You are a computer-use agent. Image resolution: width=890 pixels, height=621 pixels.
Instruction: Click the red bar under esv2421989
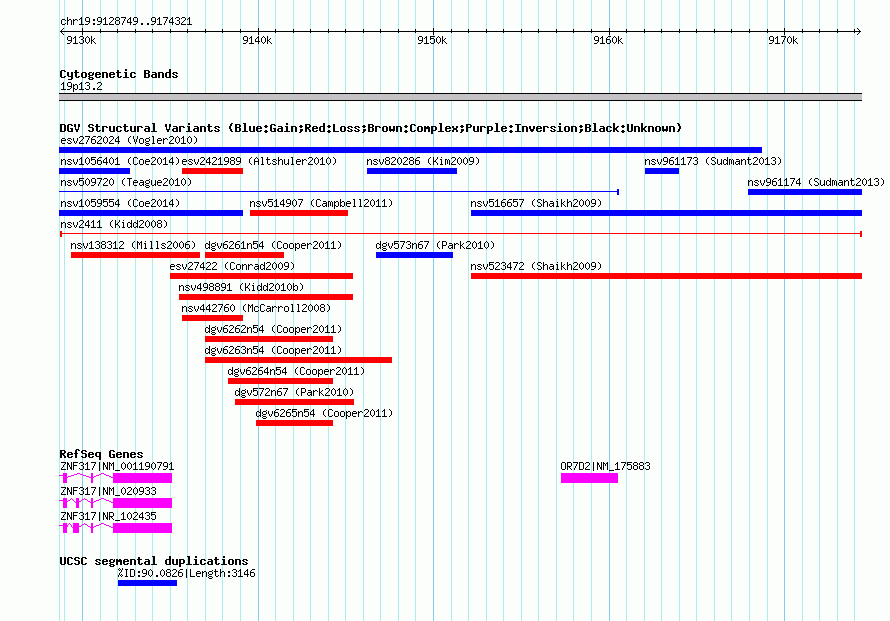(x=212, y=171)
